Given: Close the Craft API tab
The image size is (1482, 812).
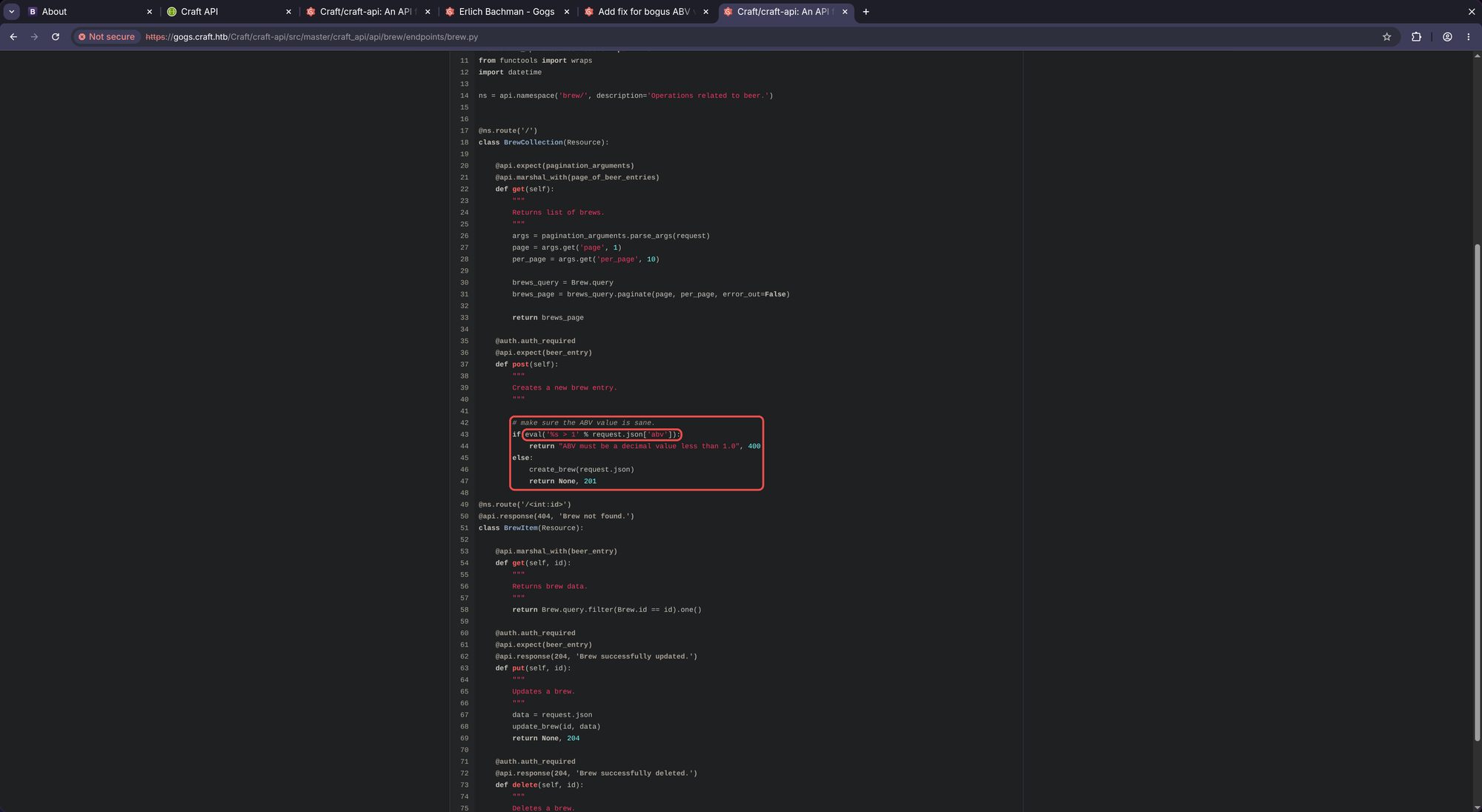Looking at the screenshot, I should click(x=289, y=12).
